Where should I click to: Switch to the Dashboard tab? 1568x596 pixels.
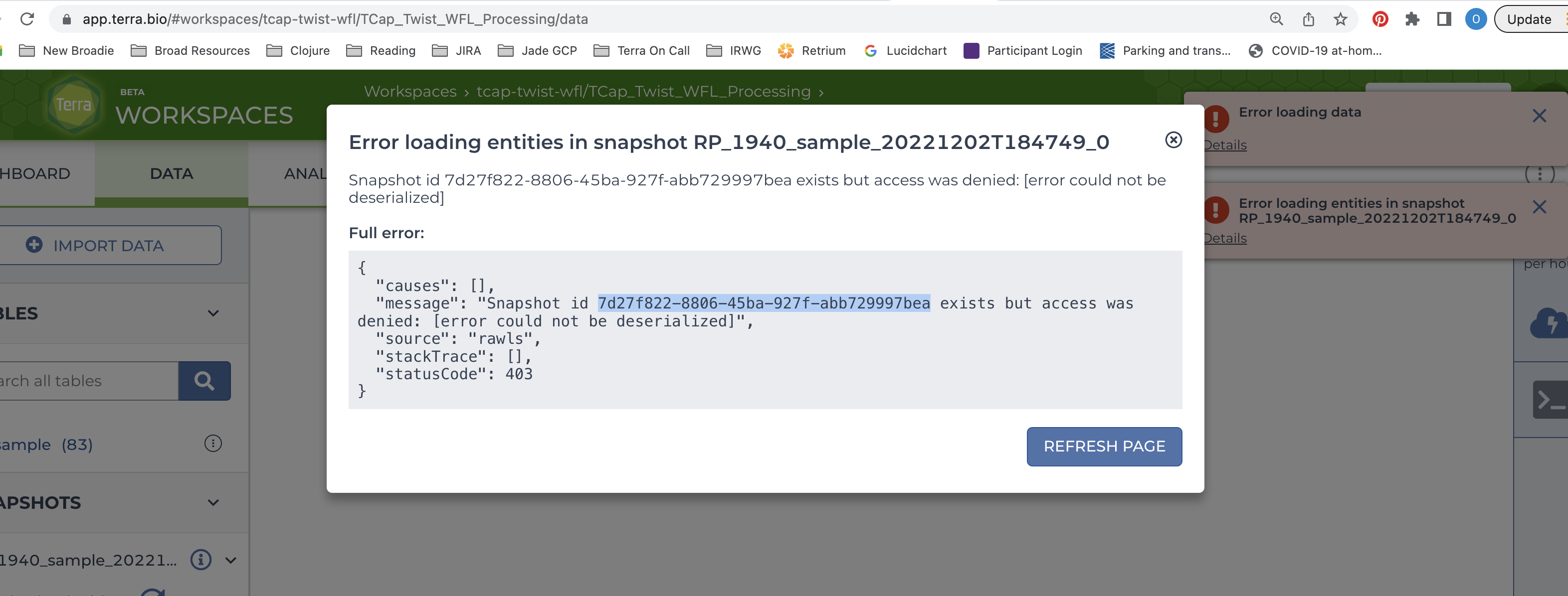35,173
